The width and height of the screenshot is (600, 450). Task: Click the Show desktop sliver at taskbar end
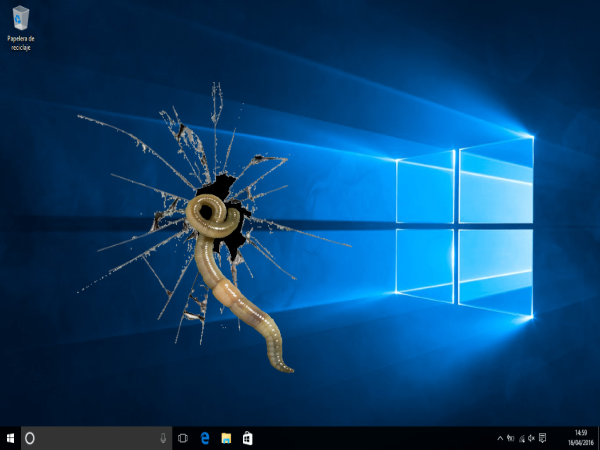pos(598,438)
